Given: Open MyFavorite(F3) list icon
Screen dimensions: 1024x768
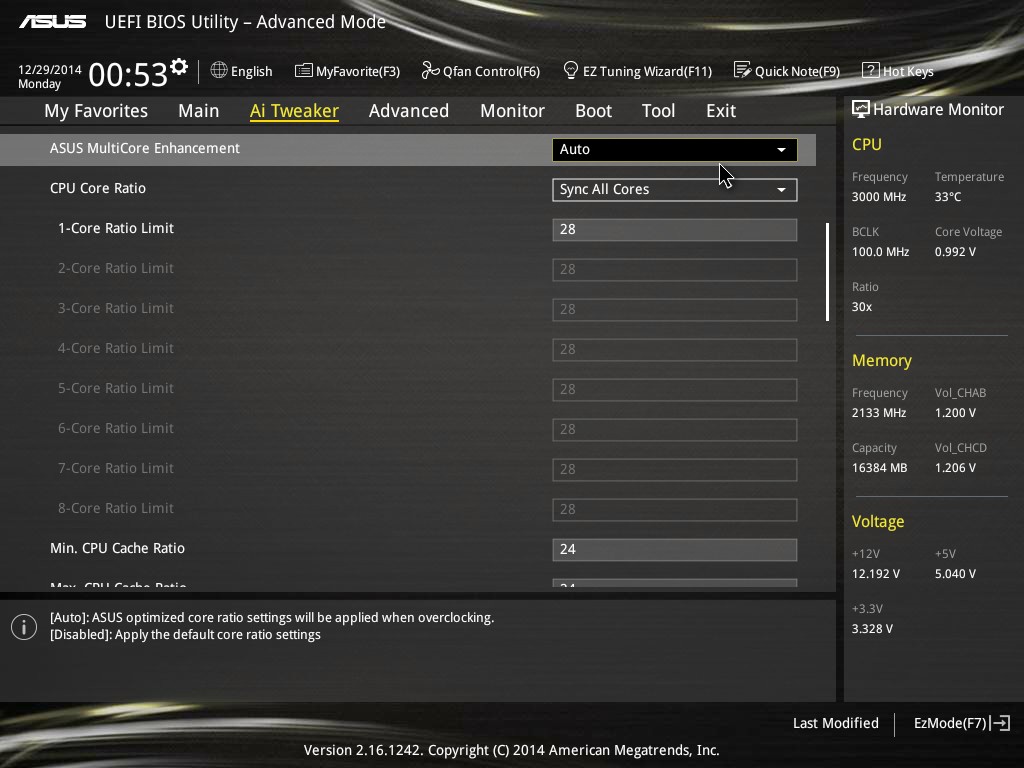Looking at the screenshot, I should click(x=304, y=71).
